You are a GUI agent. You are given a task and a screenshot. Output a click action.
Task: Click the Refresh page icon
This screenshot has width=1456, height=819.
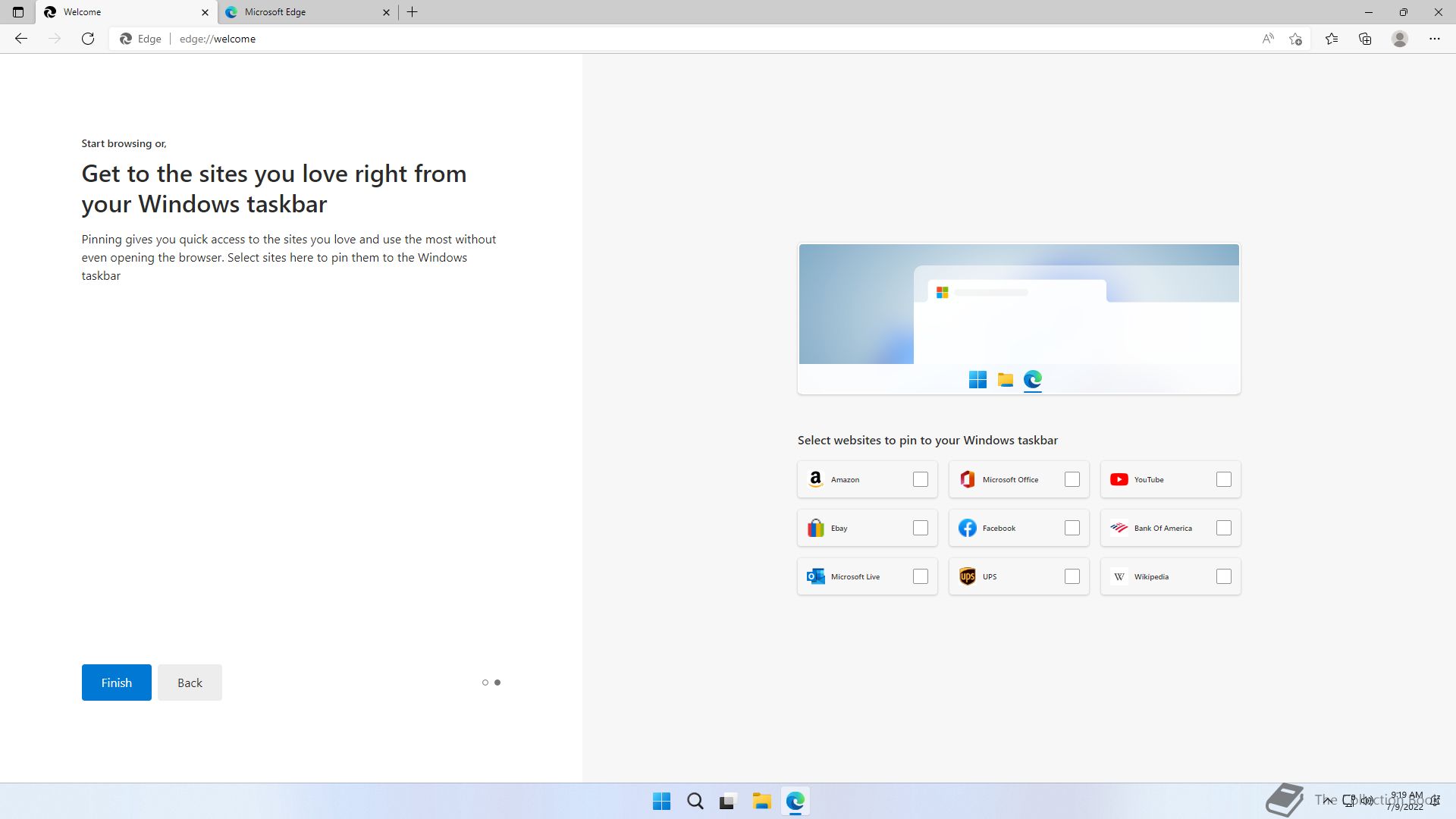pos(88,39)
